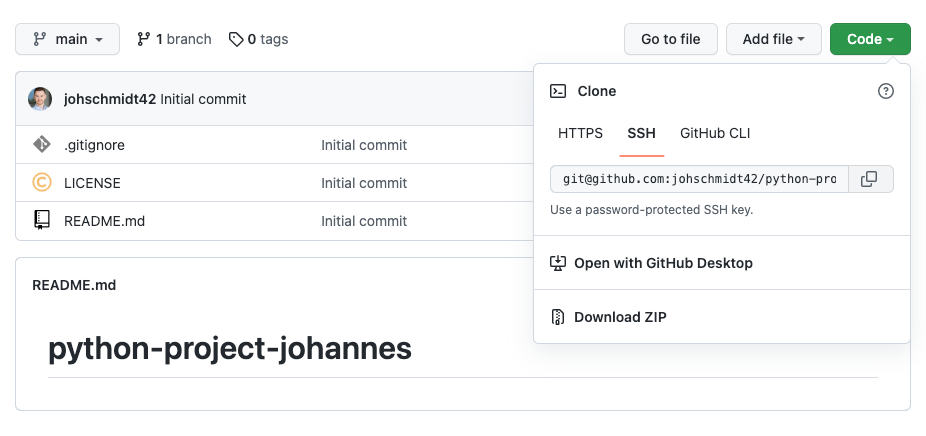Click the README.md file book icon
Image resolution: width=926 pixels, height=436 pixels.
[x=41, y=220]
